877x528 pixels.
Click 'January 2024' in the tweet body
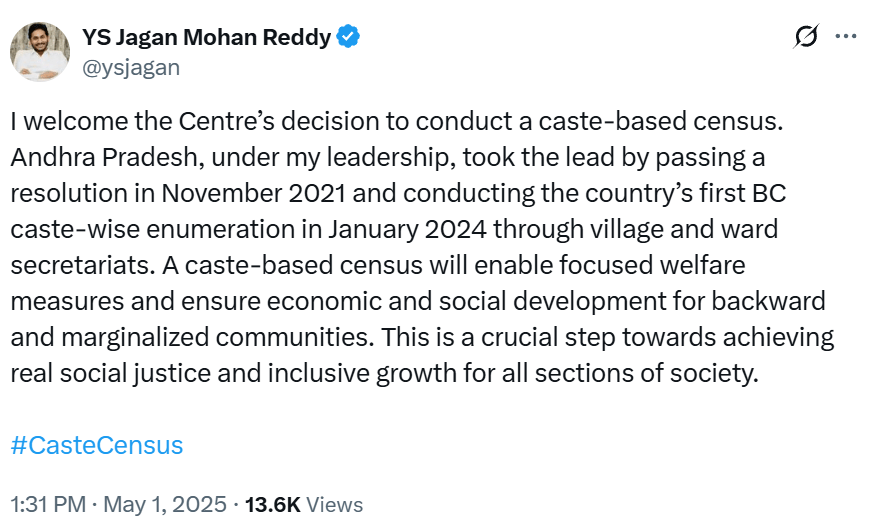point(407,229)
